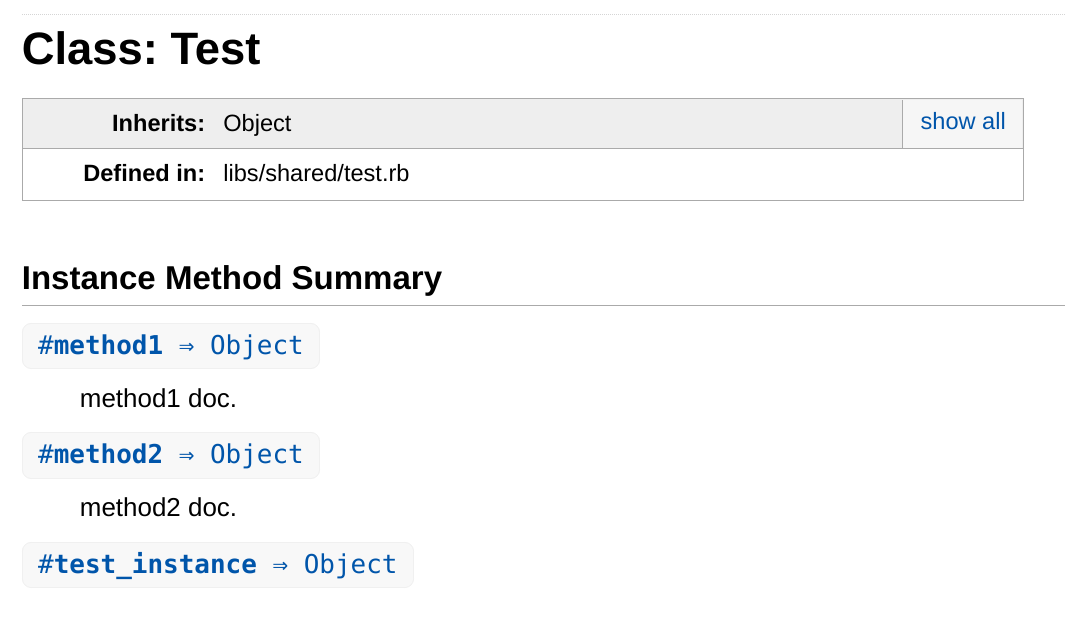Click the empty Inherits row area

[600, 124]
